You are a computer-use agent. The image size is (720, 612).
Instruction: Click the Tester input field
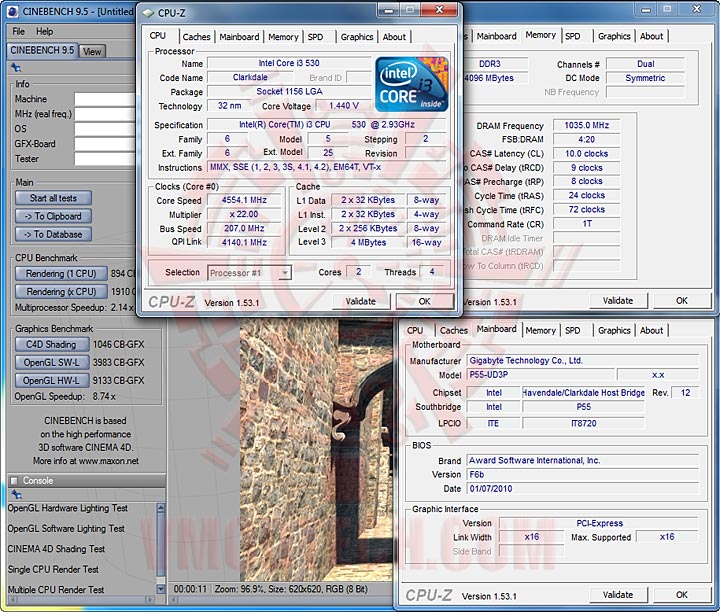click(105, 159)
